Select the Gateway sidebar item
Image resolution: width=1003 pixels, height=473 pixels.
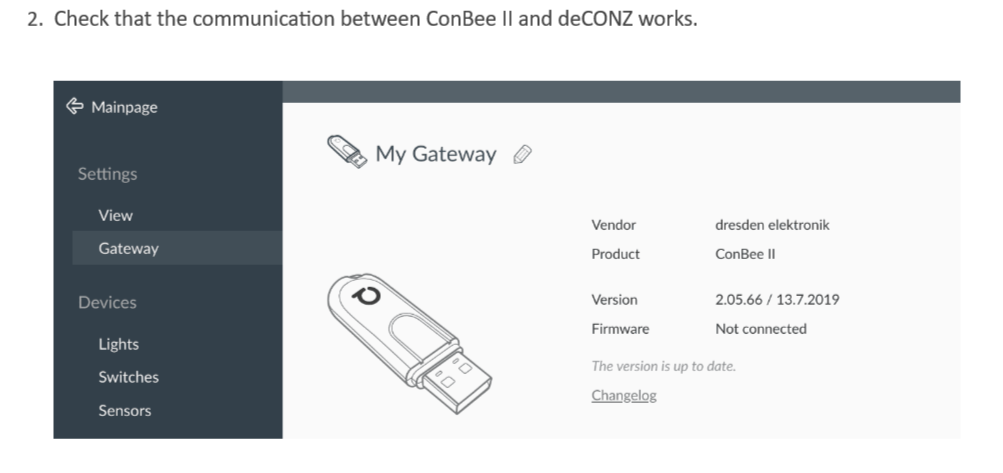(177, 248)
